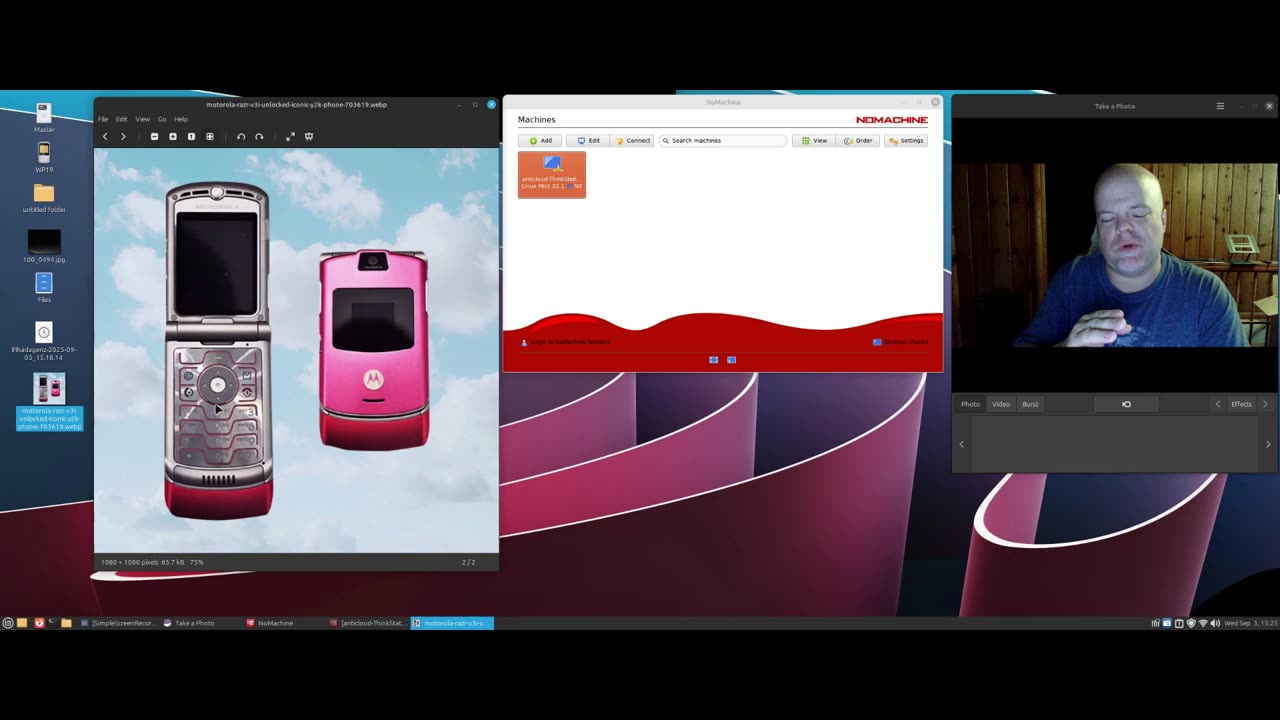Open Edit menu in image viewer
The height and width of the screenshot is (720, 1280).
pyautogui.click(x=121, y=119)
